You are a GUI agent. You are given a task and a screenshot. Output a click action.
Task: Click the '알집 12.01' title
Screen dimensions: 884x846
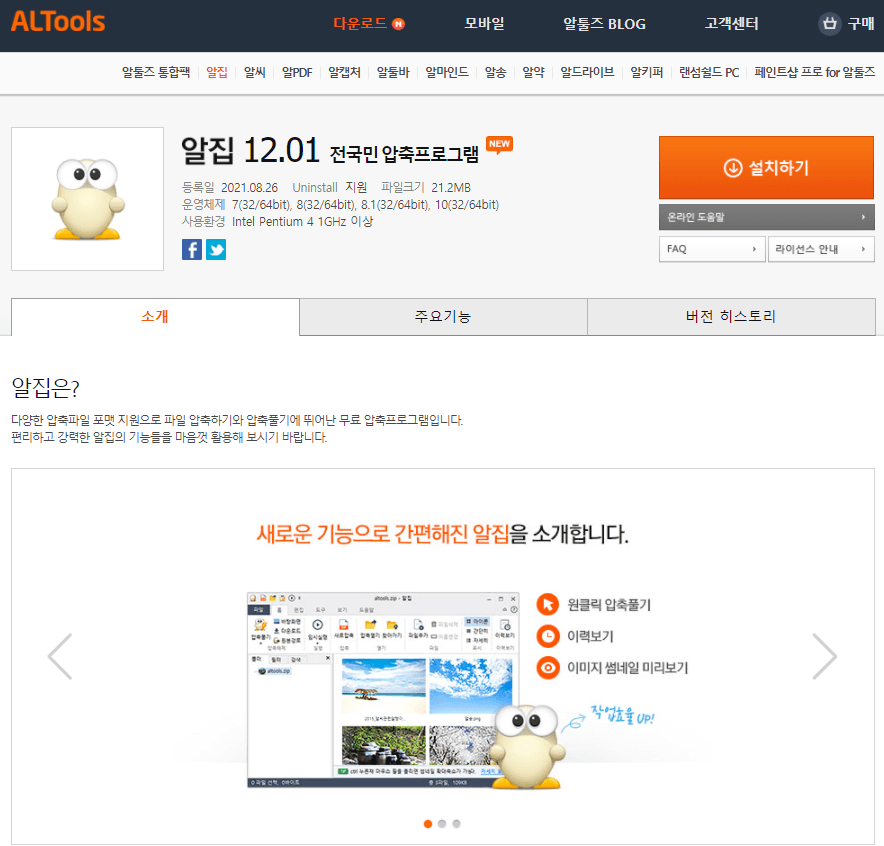[251, 150]
